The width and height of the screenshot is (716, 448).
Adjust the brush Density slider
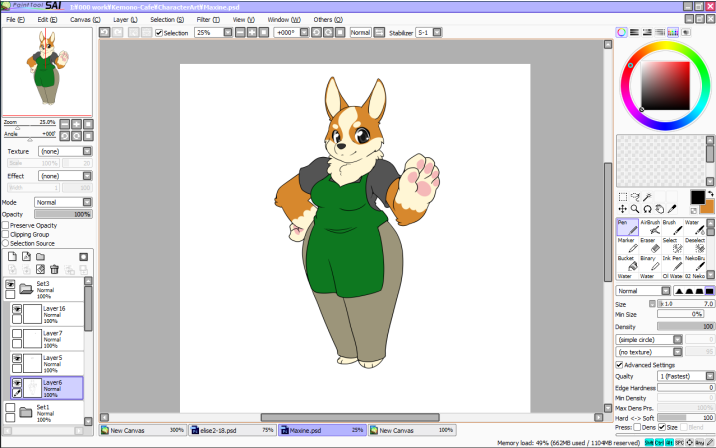coord(686,327)
